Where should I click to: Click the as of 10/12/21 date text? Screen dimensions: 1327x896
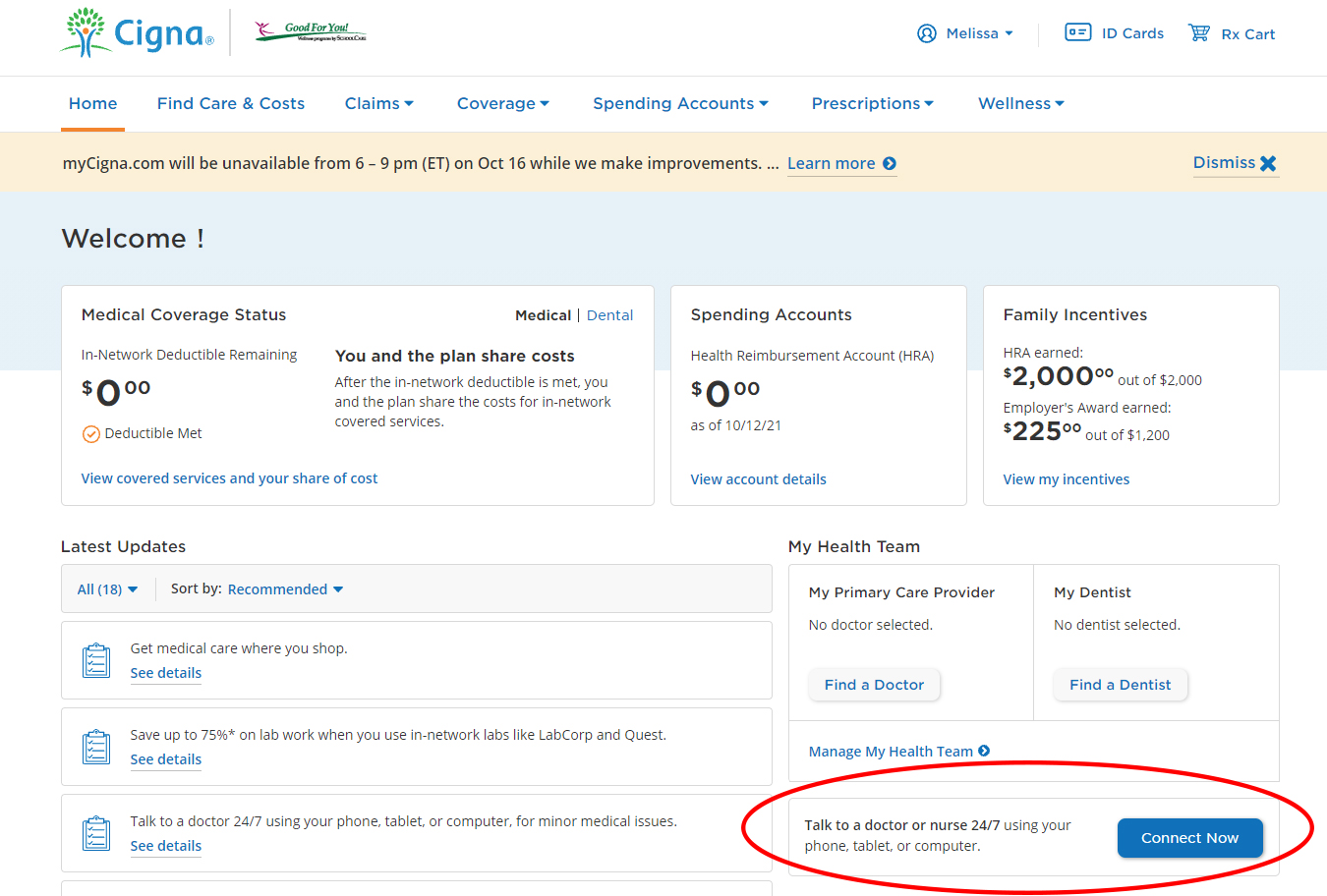735,425
